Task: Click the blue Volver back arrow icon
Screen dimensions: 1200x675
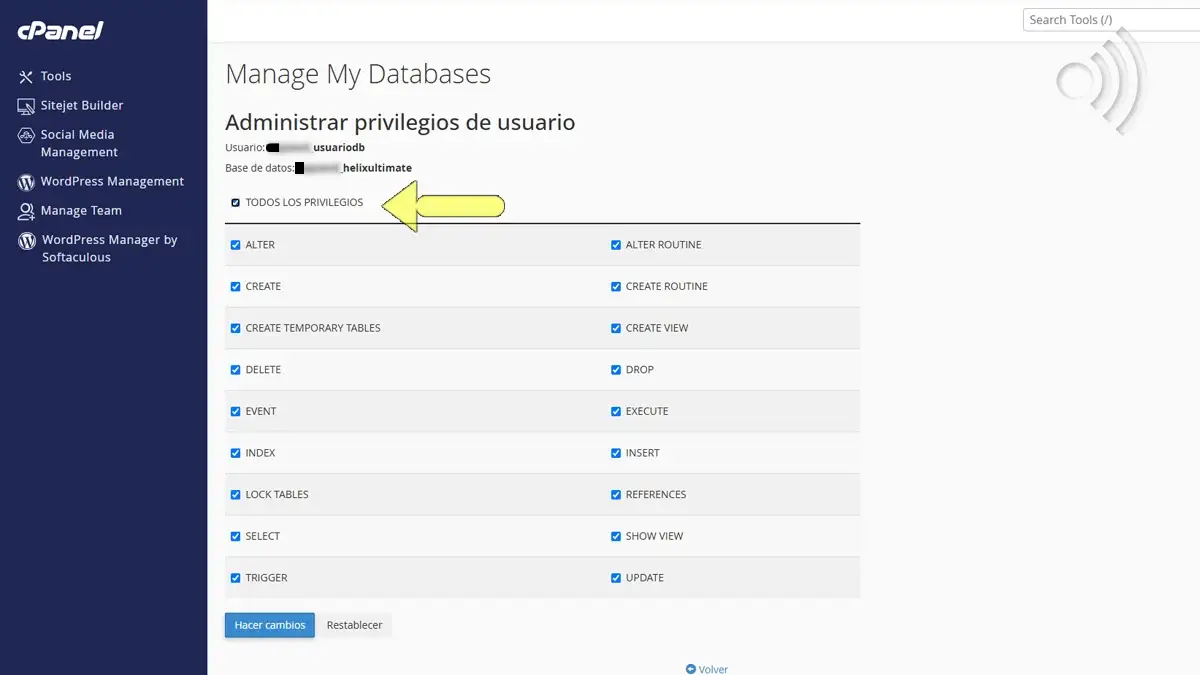Action: pos(690,669)
